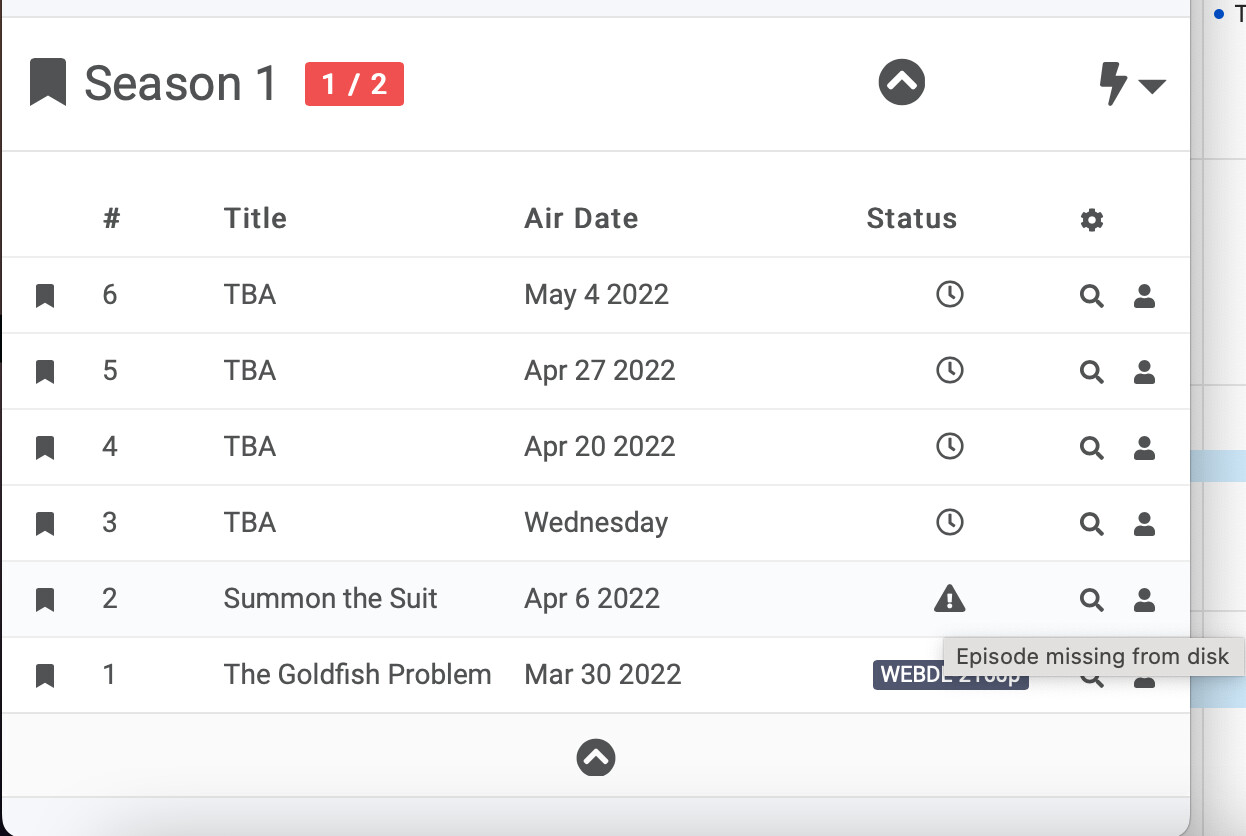Toggle monitored bookmark for episode 2
1246x836 pixels.
pos(45,600)
